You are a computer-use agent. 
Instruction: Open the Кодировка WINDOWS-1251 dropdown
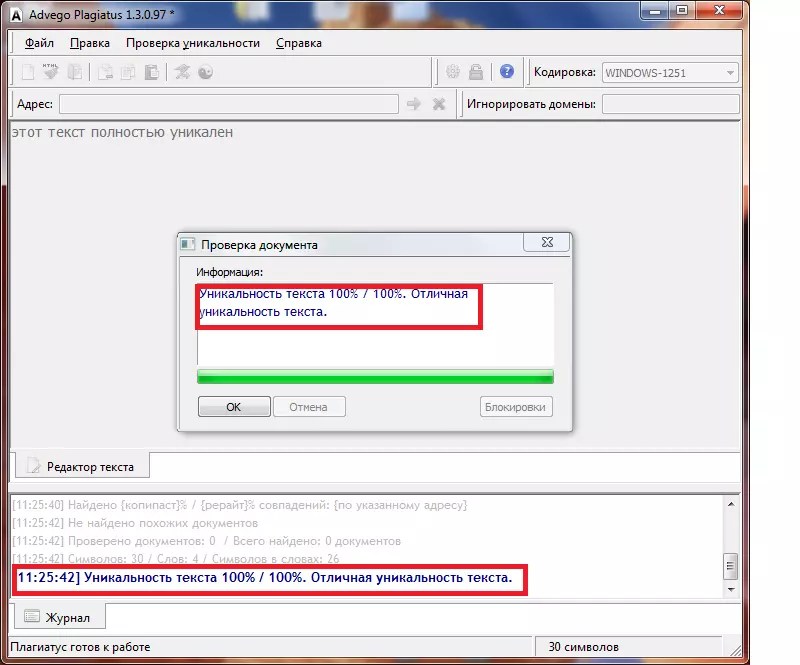[670, 72]
